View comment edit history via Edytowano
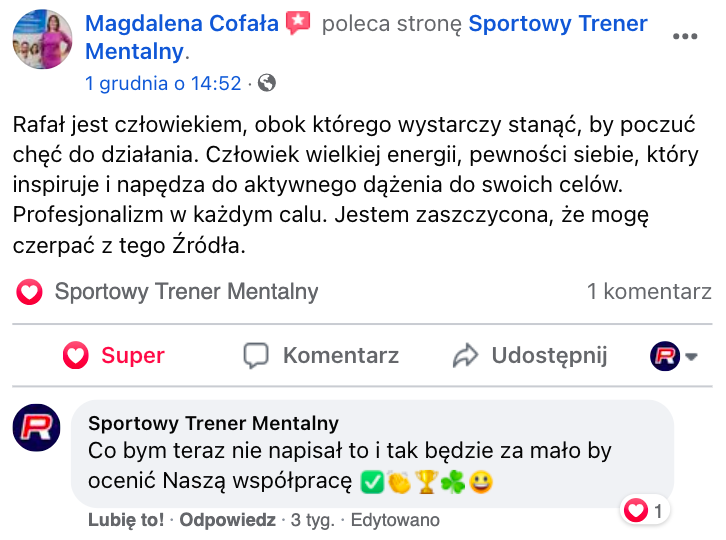Screen dimensions: 726x540 click(x=395, y=521)
